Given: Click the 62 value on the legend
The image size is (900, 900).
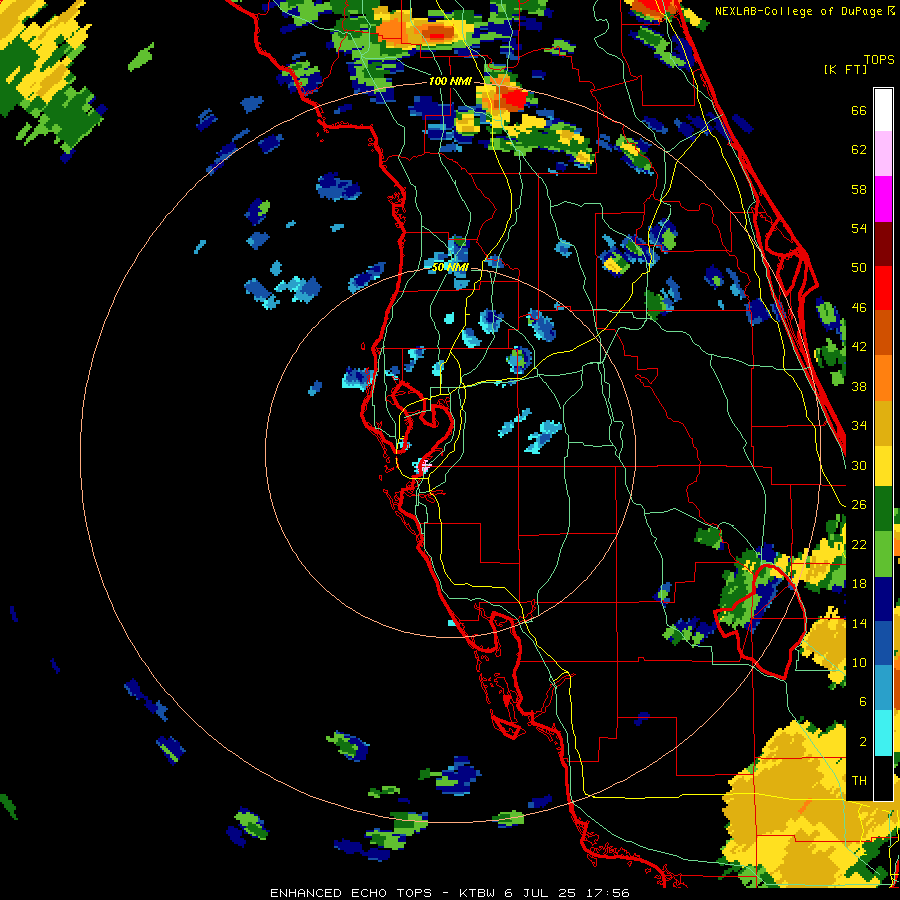Looking at the screenshot, I should pos(859,150).
